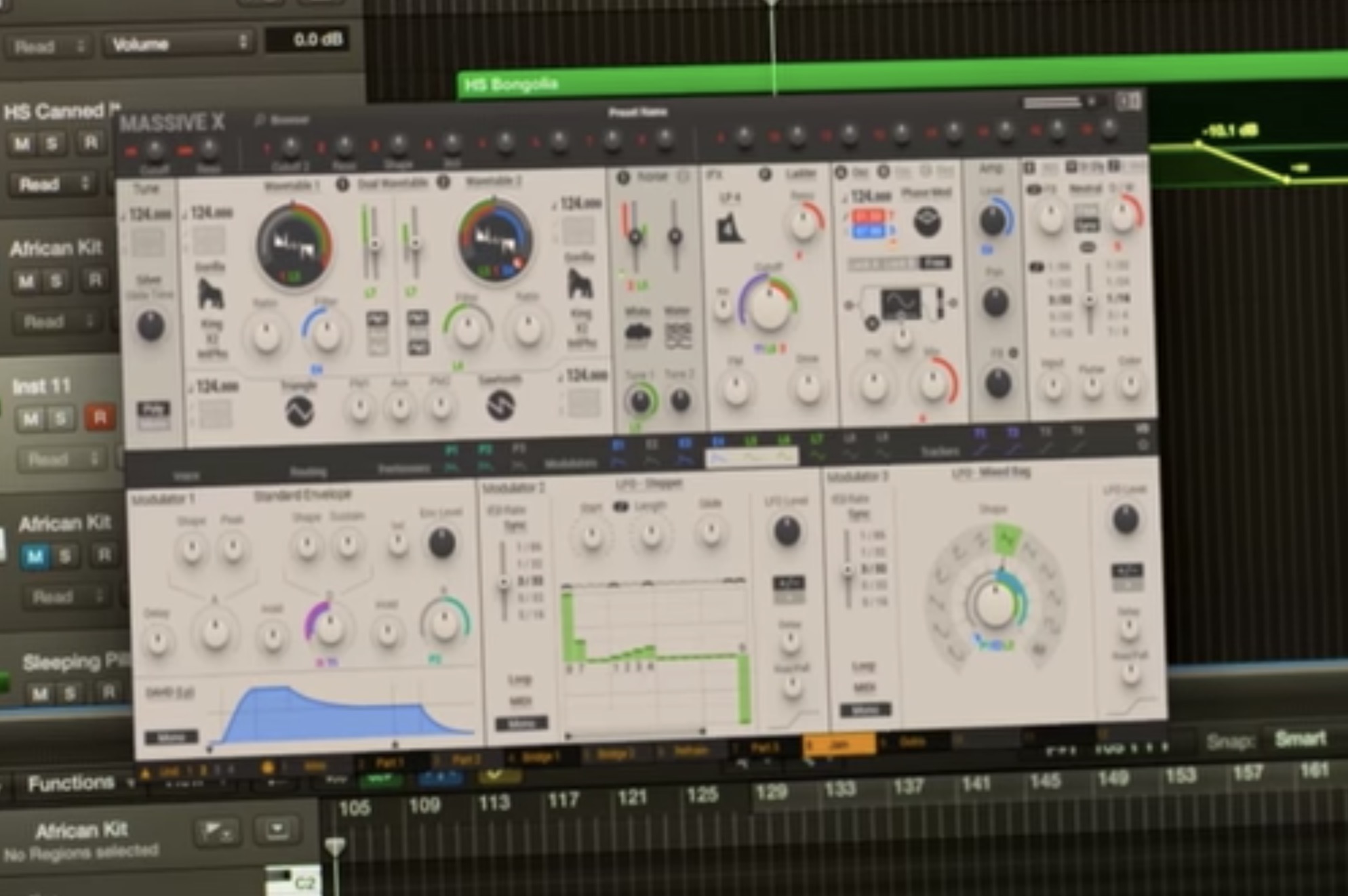The width and height of the screenshot is (1348, 896).
Task: Adjust the filter Cutoff knob
Action: coord(769,305)
